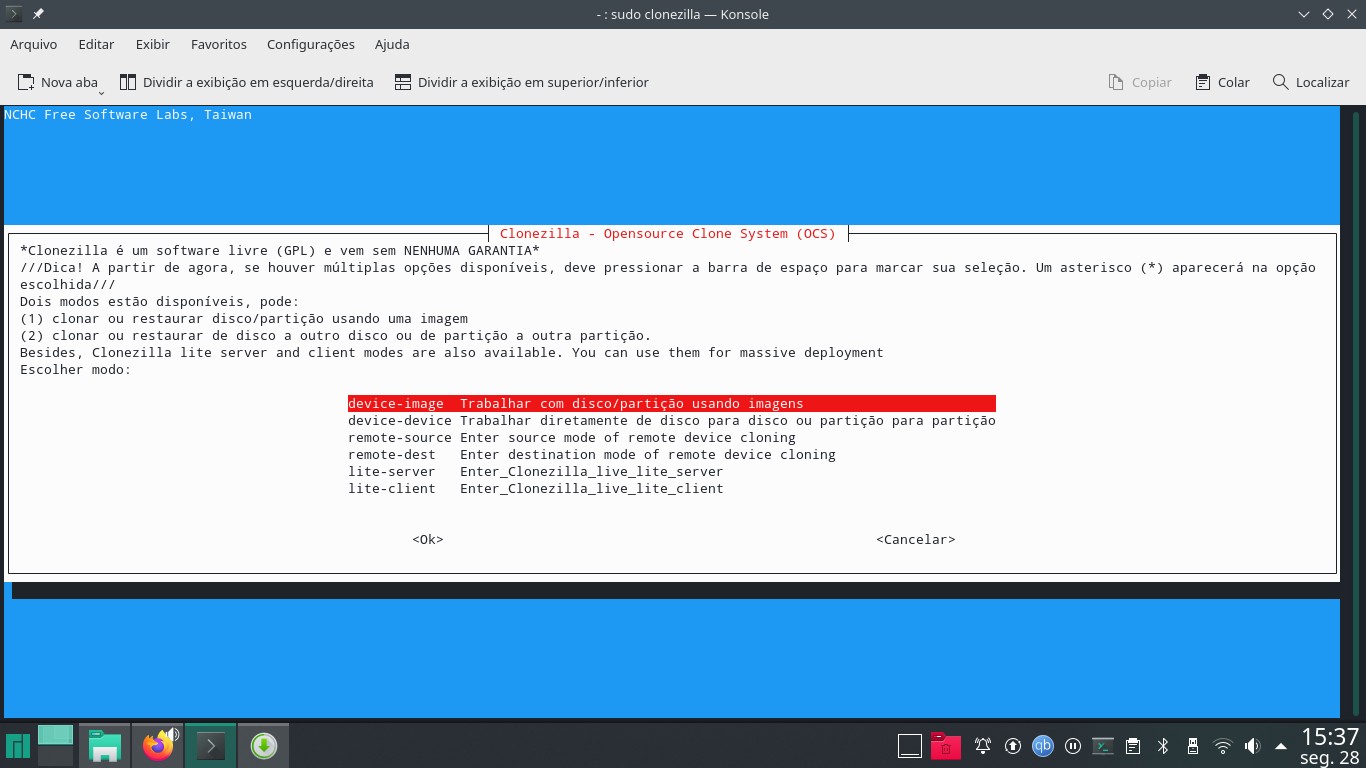Viewport: 1366px width, 768px height.
Task: Open Localizar search in Konsole
Action: pos(1311,82)
